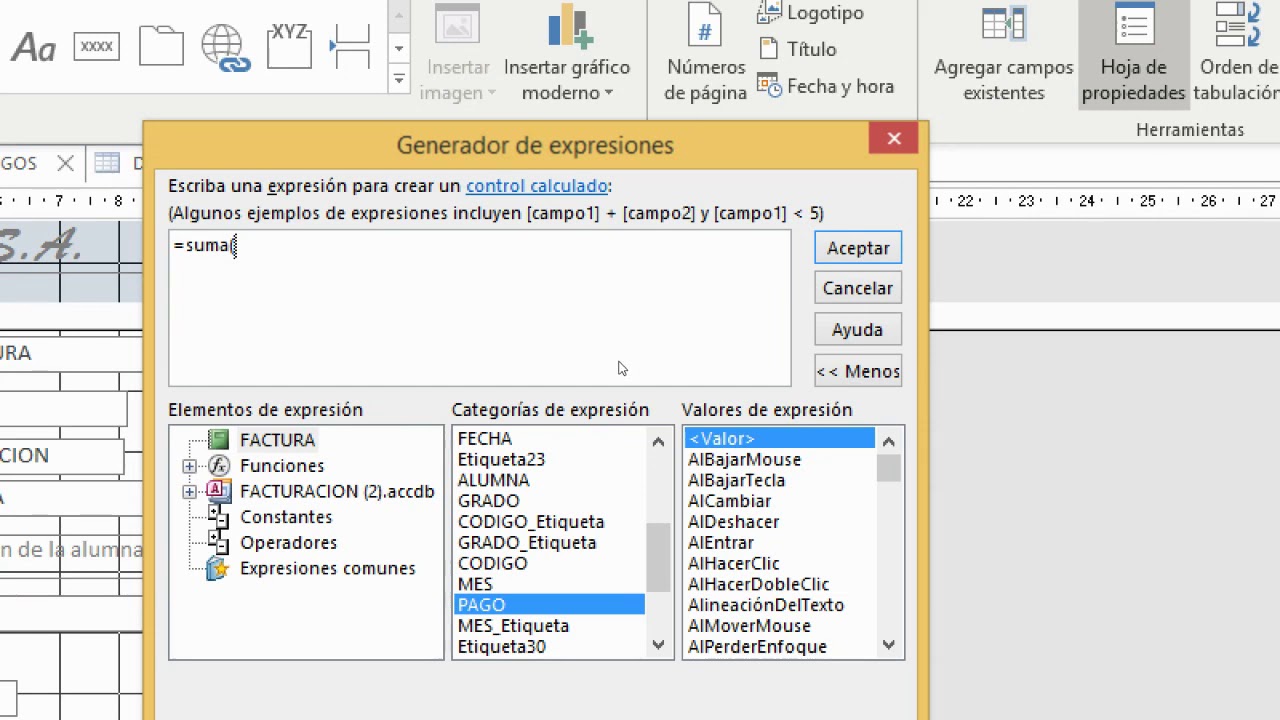Insert a Logotipo
The width and height of the screenshot is (1280, 720).
click(x=811, y=13)
